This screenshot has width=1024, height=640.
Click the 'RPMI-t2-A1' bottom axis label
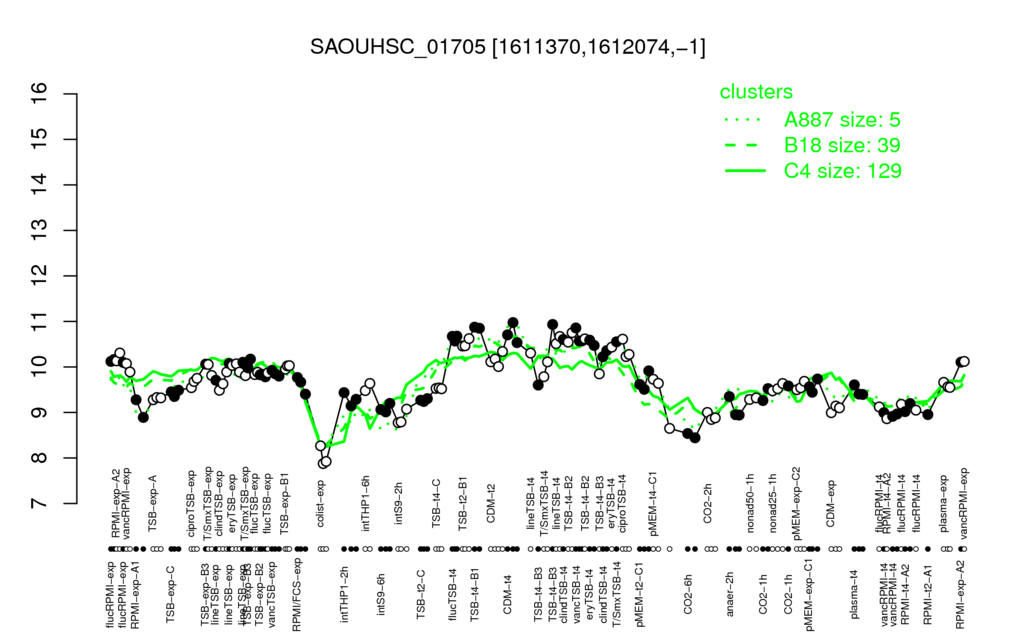(x=927, y=595)
